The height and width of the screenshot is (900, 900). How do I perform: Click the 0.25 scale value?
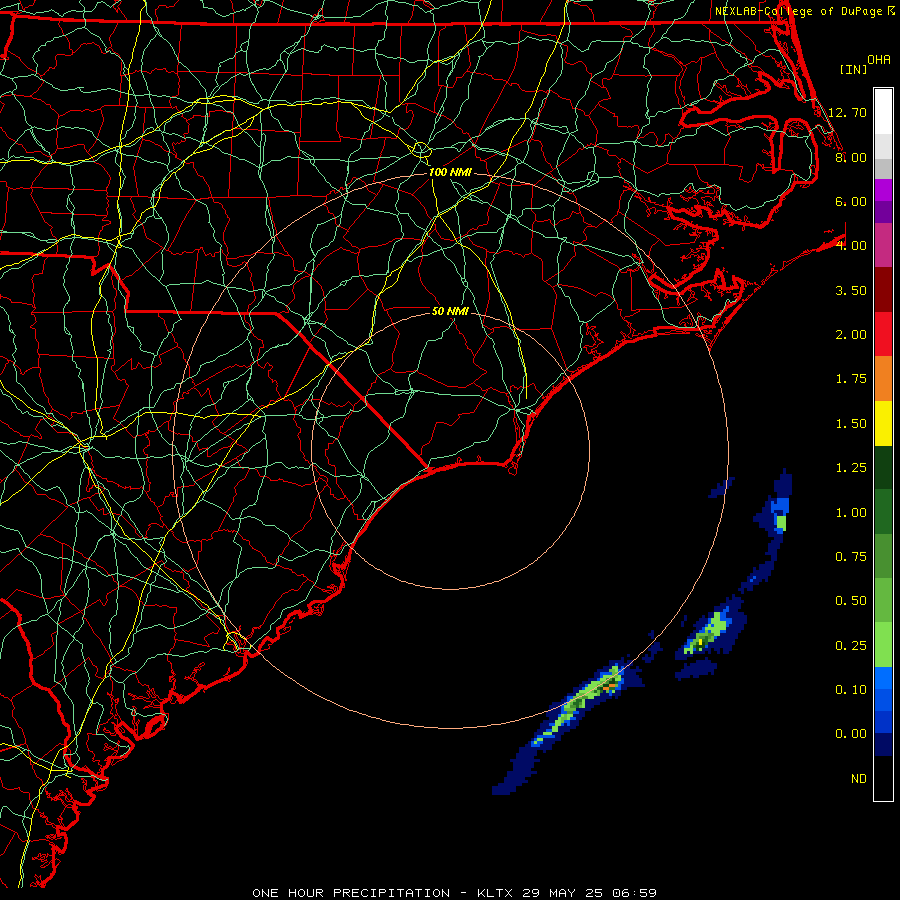click(x=851, y=646)
